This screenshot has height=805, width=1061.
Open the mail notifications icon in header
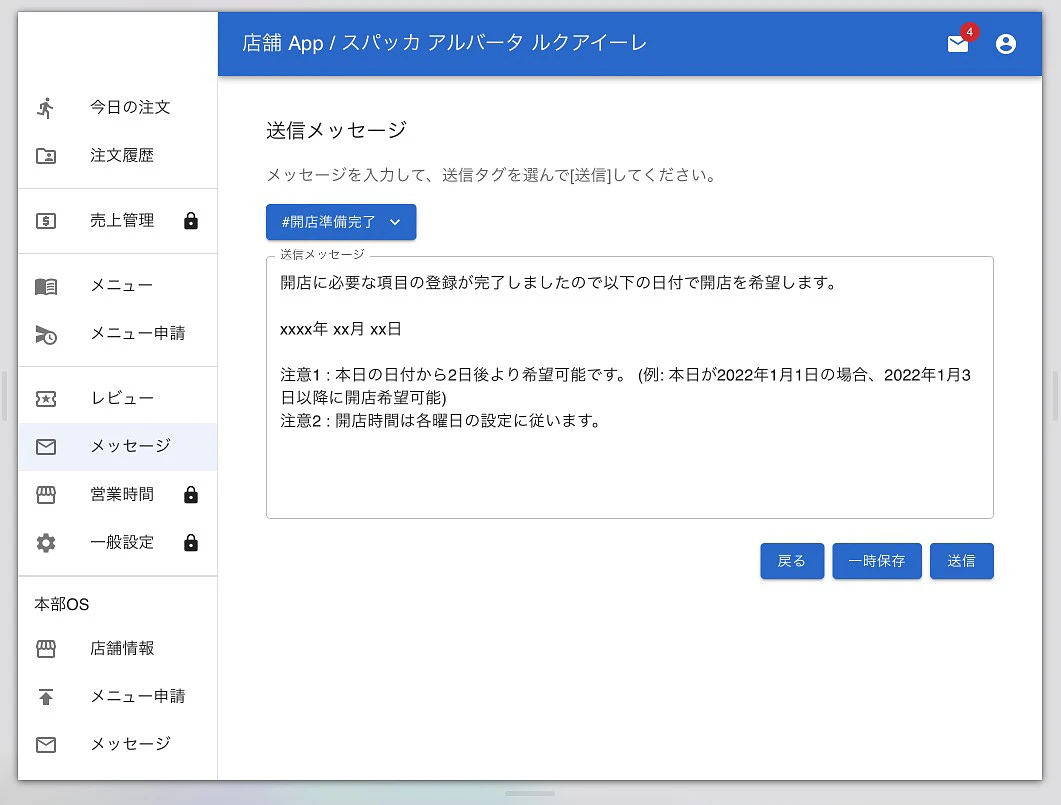point(958,44)
